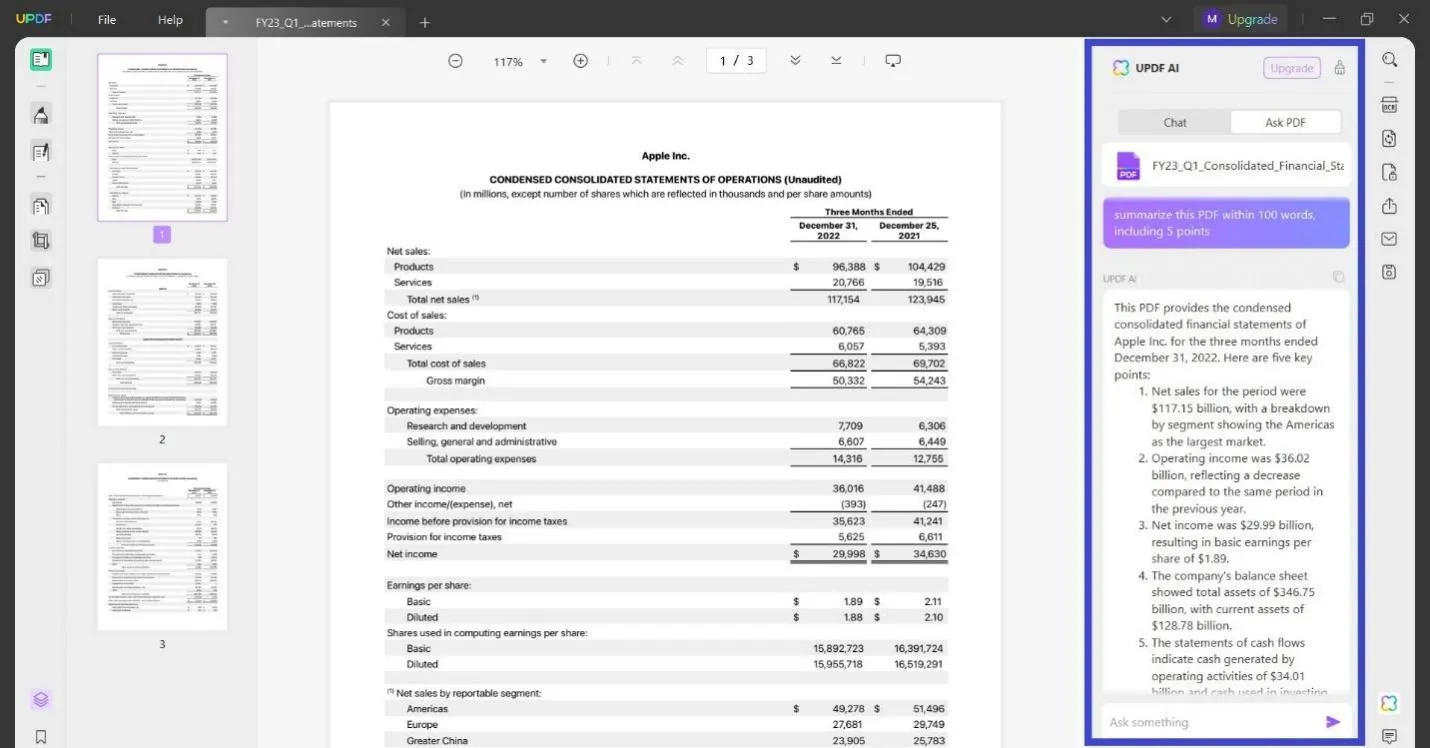Image resolution: width=1430 pixels, height=748 pixels.
Task: Click 'Research and development' row label
Action: [466, 426]
